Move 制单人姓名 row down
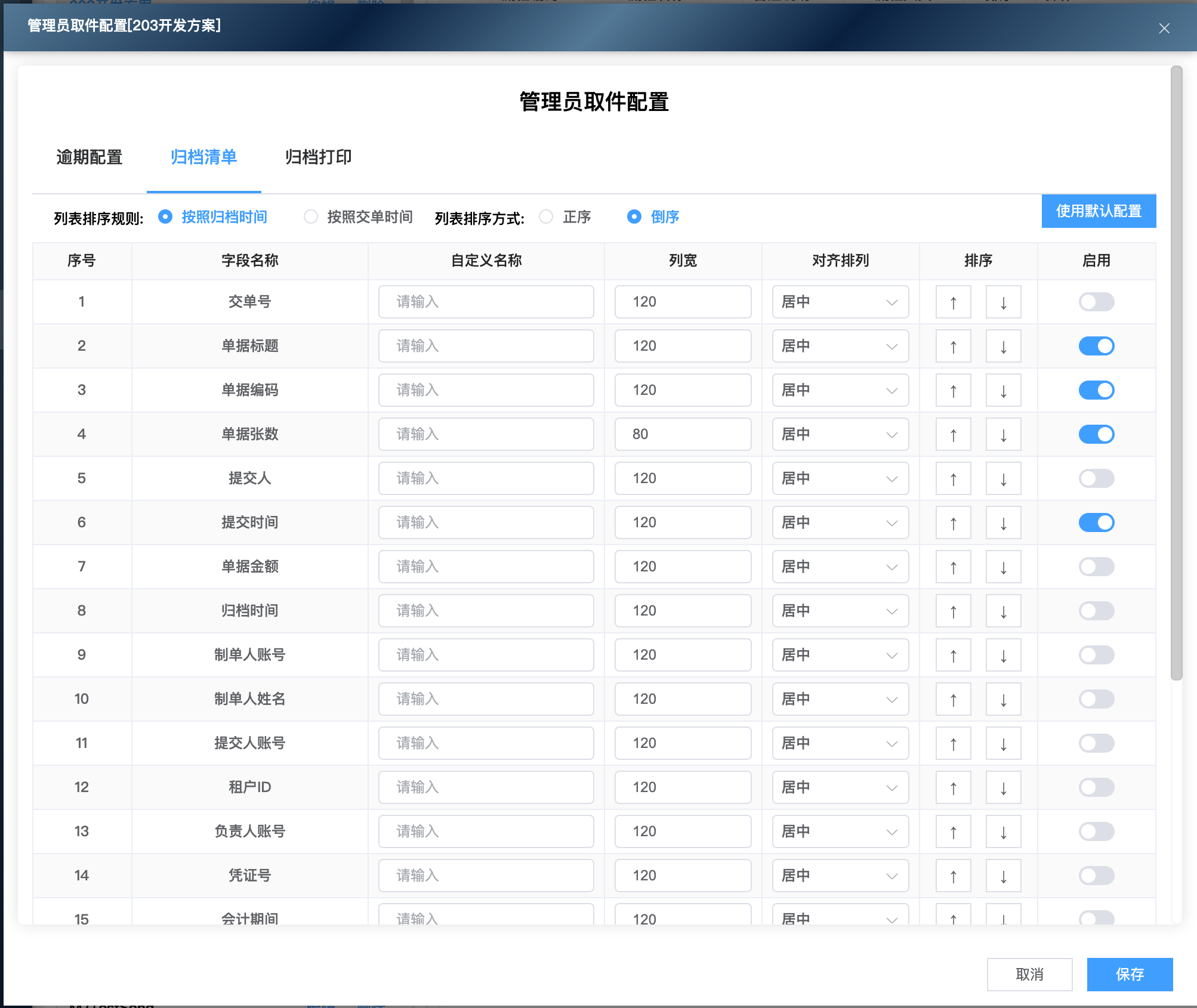The width and height of the screenshot is (1197, 1008). click(1003, 700)
